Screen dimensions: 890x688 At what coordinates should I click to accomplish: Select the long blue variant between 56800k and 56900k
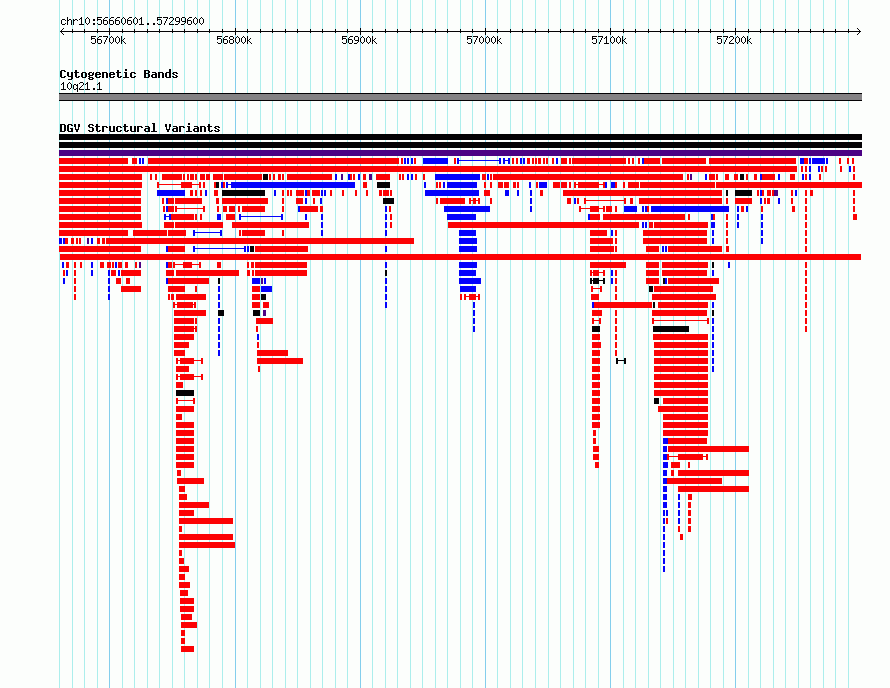click(293, 185)
